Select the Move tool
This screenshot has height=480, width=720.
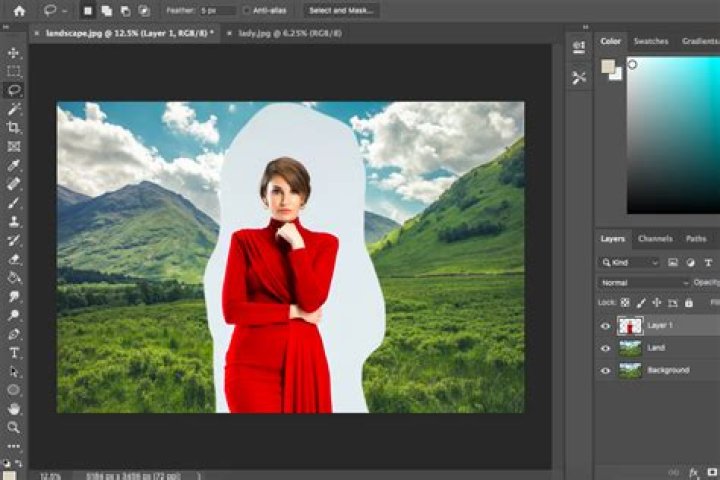click(x=14, y=53)
